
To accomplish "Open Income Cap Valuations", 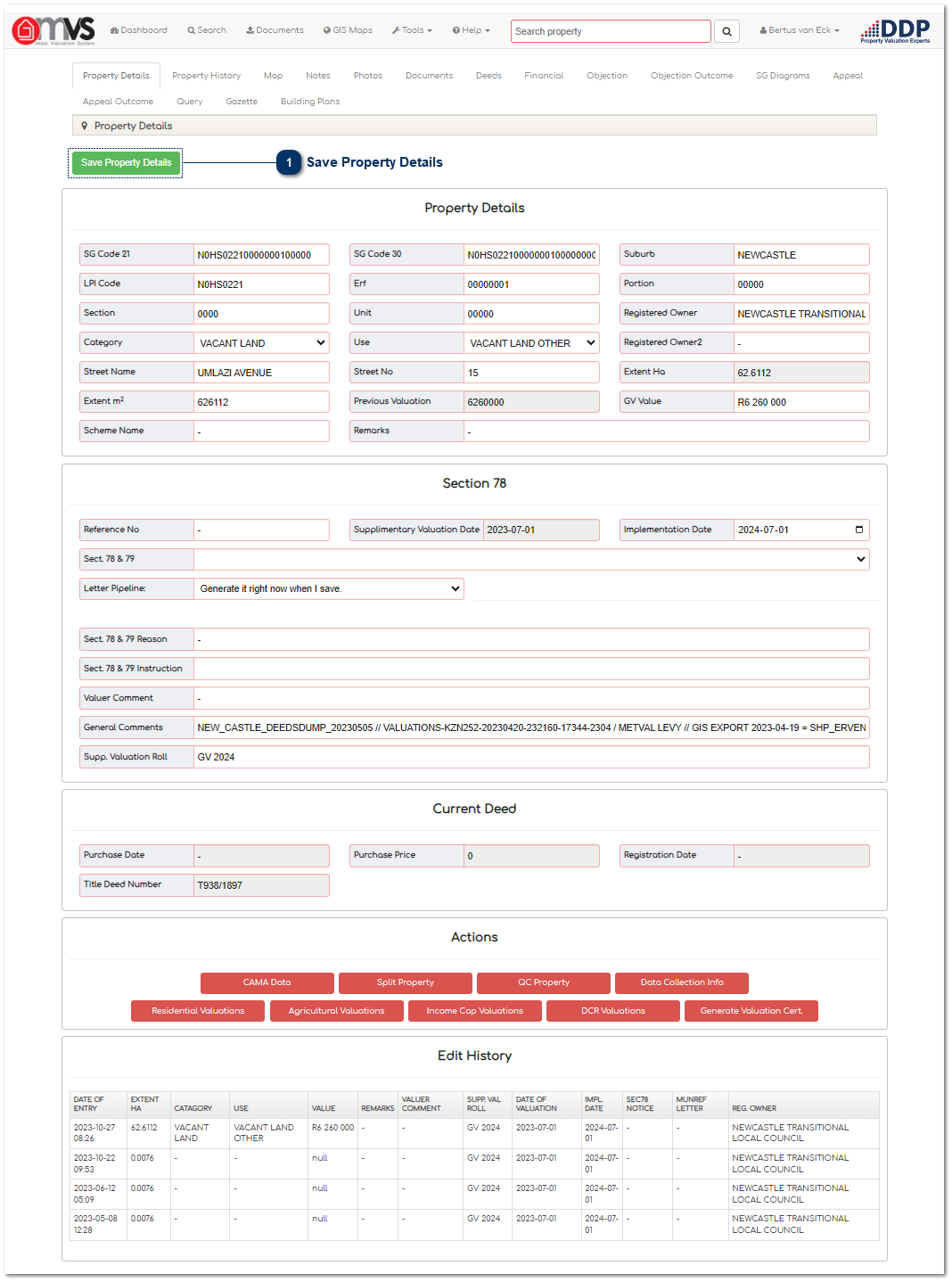I will [474, 1011].
